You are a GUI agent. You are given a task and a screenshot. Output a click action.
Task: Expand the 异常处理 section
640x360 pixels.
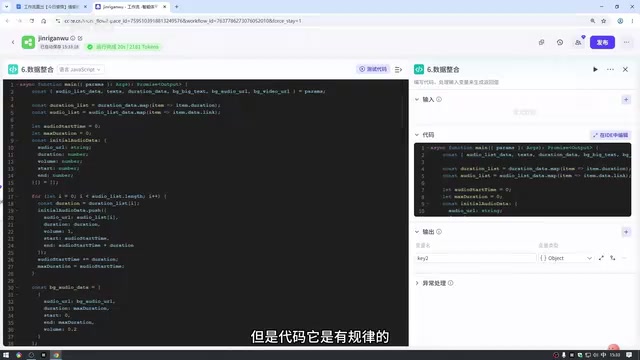tap(417, 283)
